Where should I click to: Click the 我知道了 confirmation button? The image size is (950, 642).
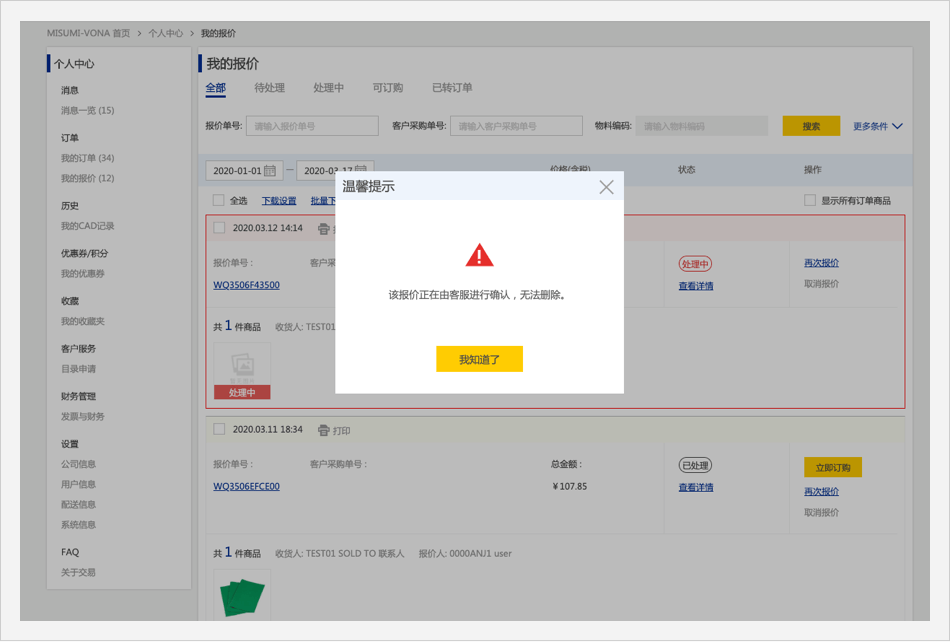479,359
